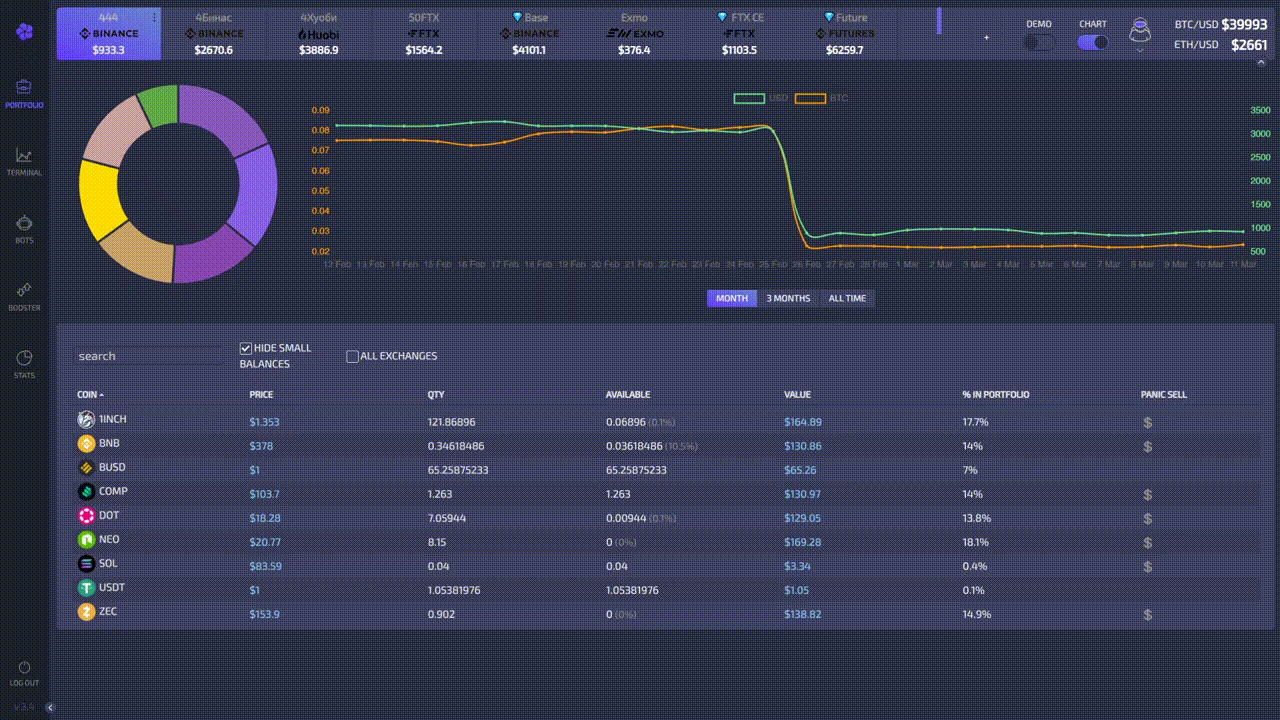The height and width of the screenshot is (720, 1280).
Task: Click the COMP coin icon
Action: [86, 492]
